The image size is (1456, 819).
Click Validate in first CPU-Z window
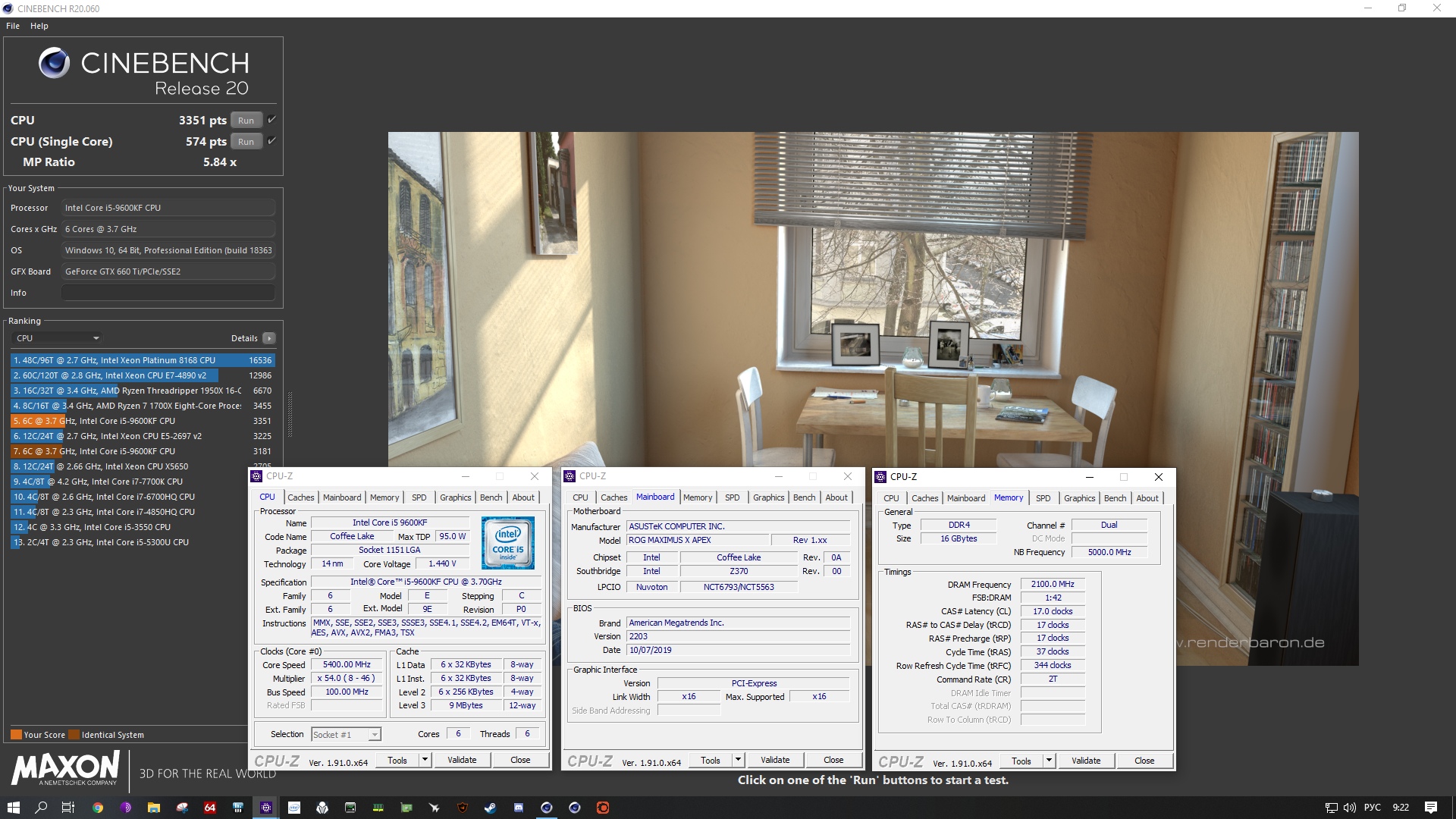462,760
